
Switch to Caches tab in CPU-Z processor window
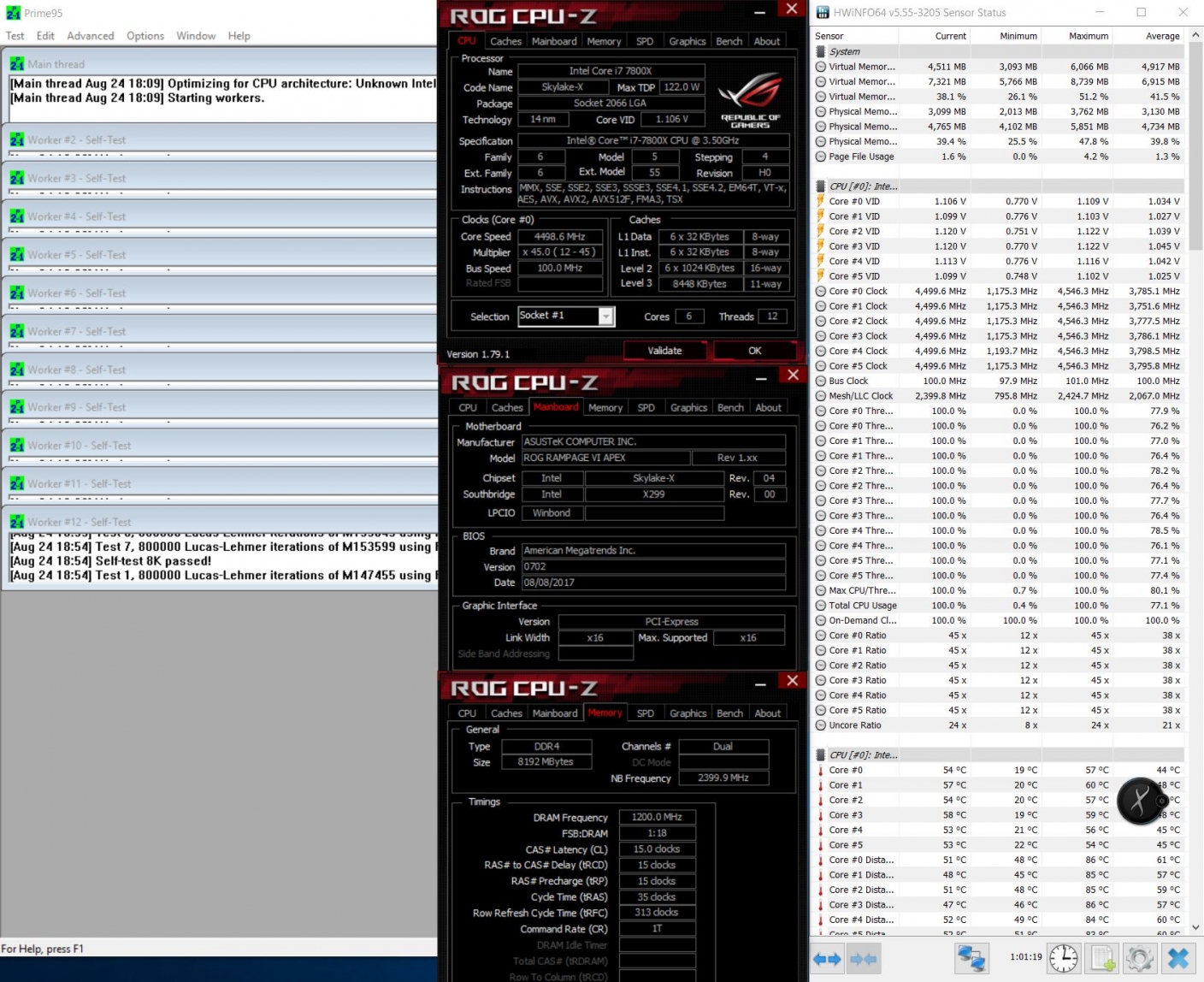505,41
